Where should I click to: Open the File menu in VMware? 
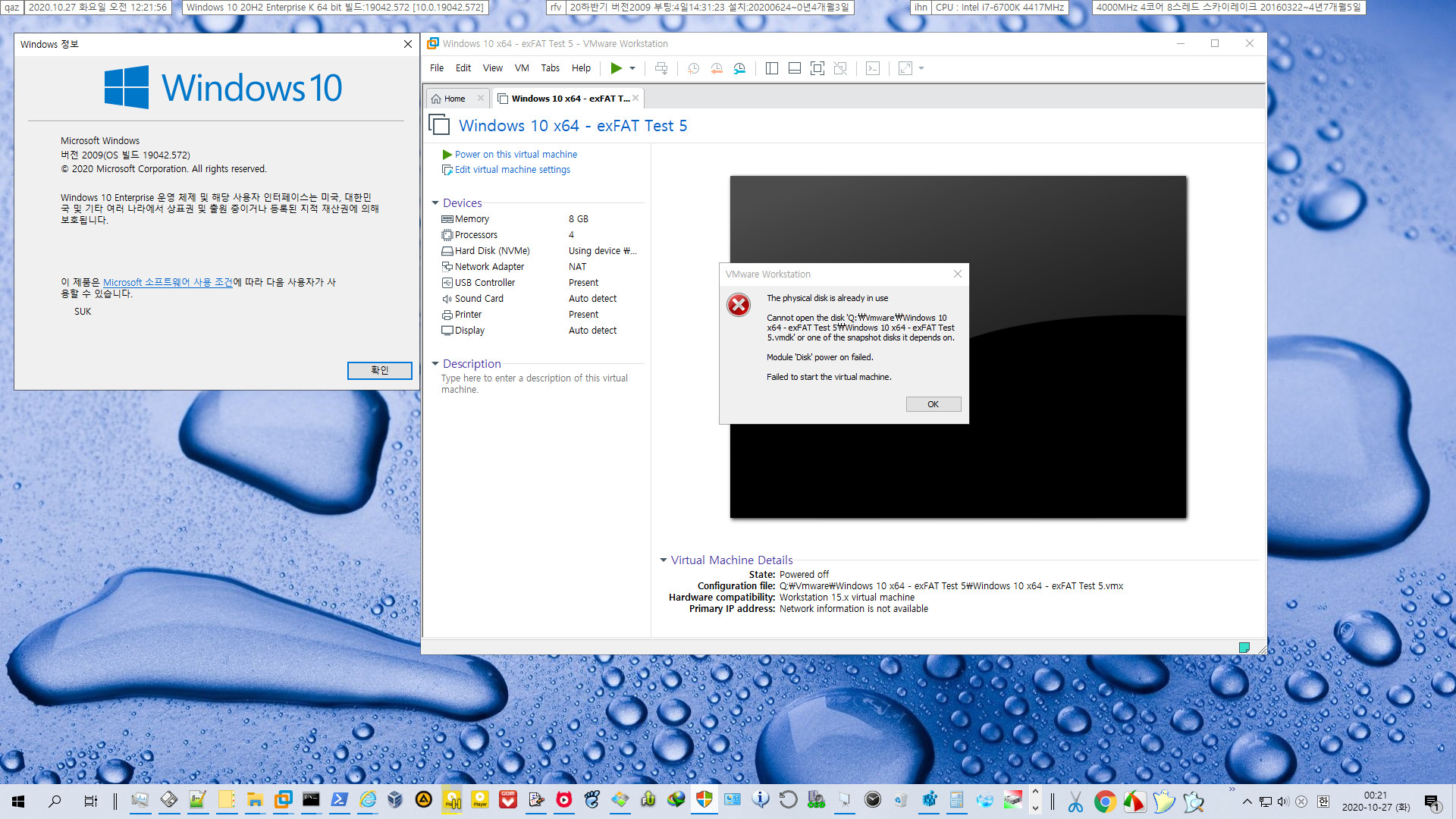[437, 68]
